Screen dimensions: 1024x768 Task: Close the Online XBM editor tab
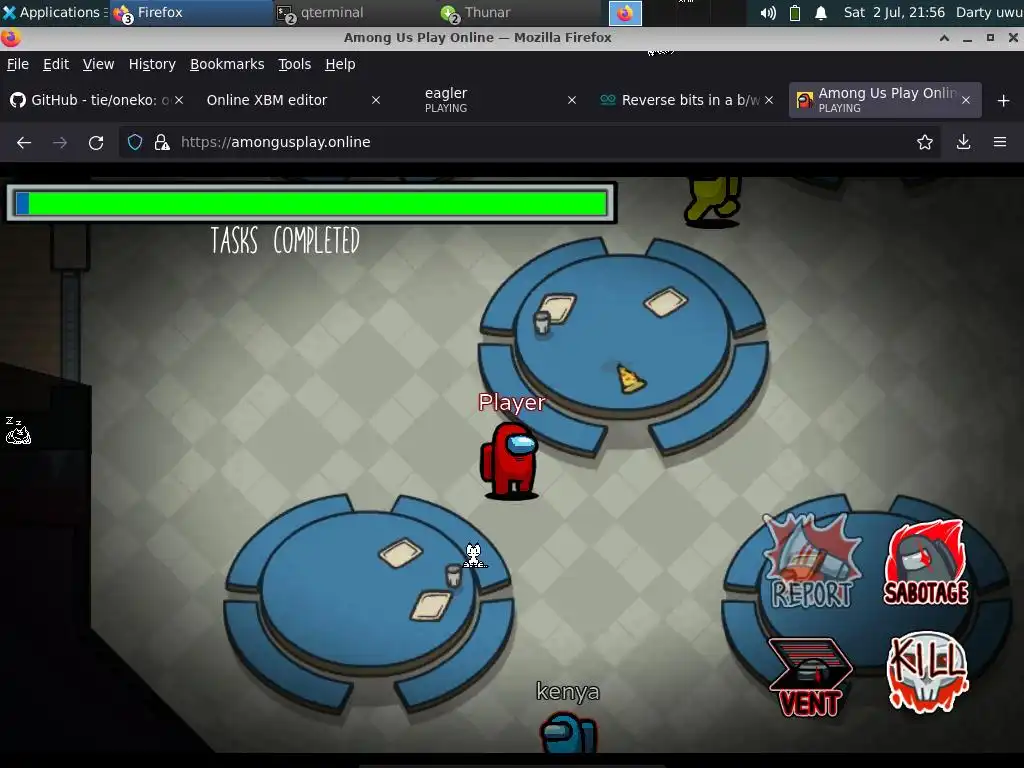tap(376, 100)
